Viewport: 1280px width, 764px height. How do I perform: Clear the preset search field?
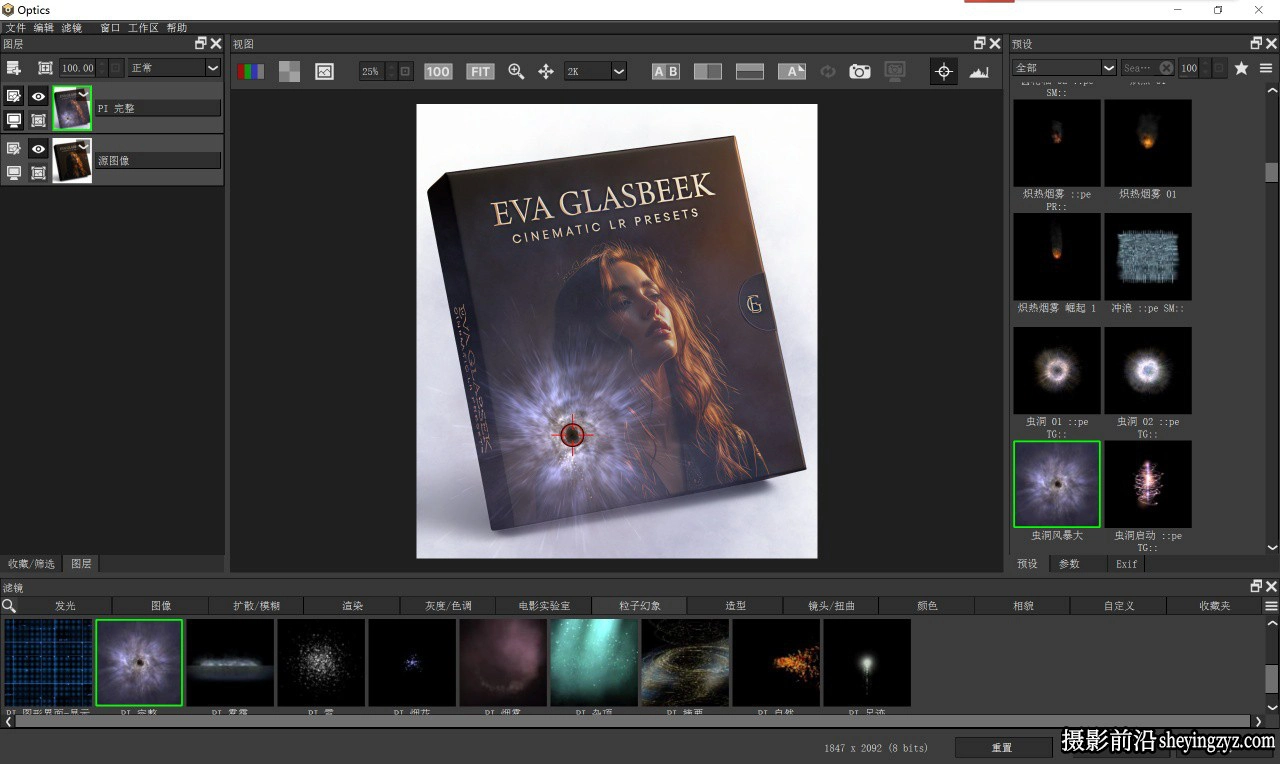(1166, 68)
